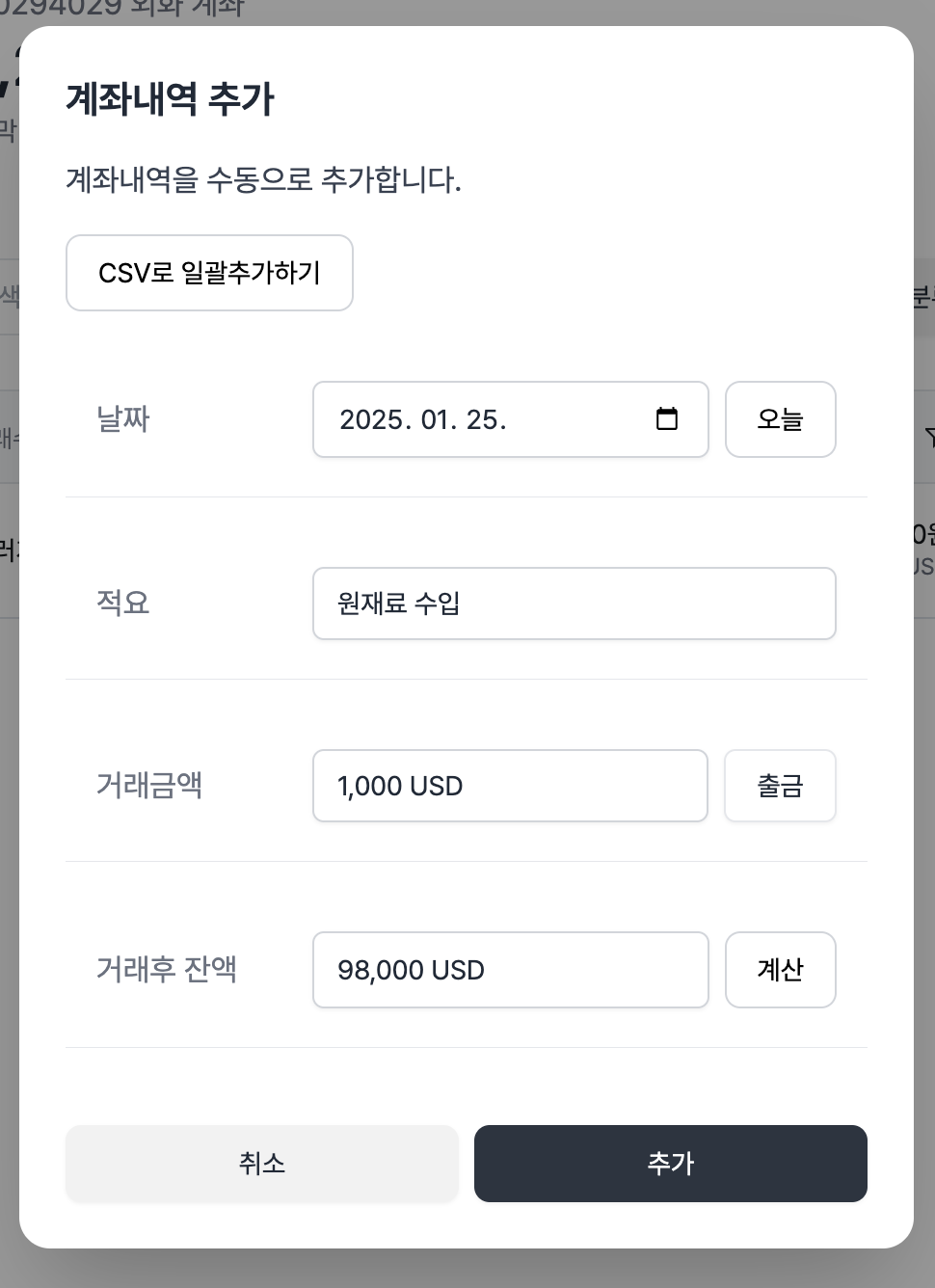Click the 거래후 잔액 field showing 98,000 USD
The image size is (935, 1288).
point(510,970)
